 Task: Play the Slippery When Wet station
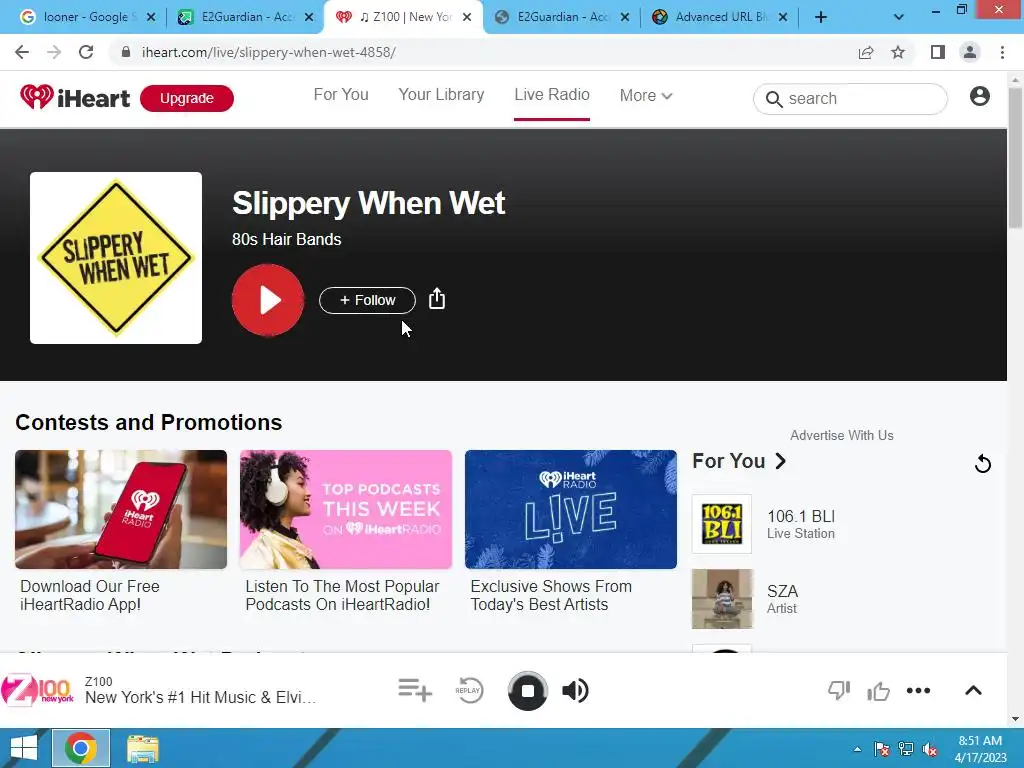click(268, 300)
